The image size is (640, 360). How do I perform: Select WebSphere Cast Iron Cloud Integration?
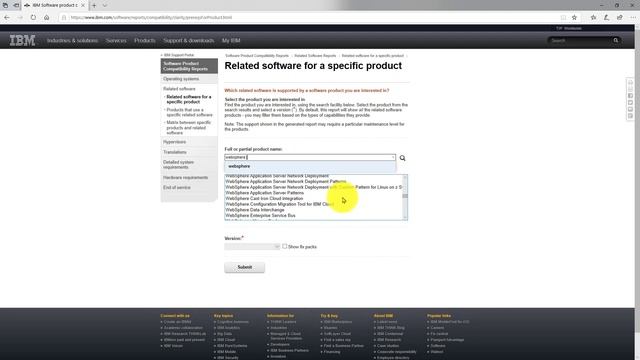(264, 198)
